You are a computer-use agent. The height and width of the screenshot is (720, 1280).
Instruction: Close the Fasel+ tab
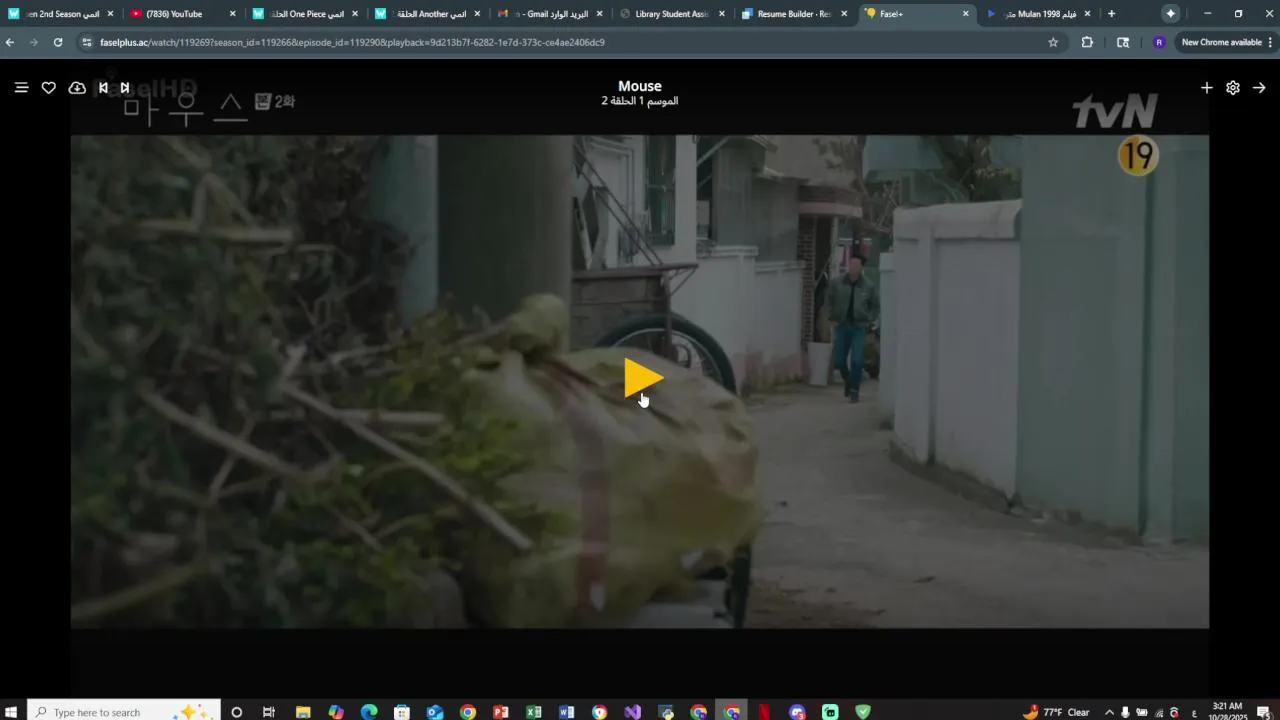(966, 14)
